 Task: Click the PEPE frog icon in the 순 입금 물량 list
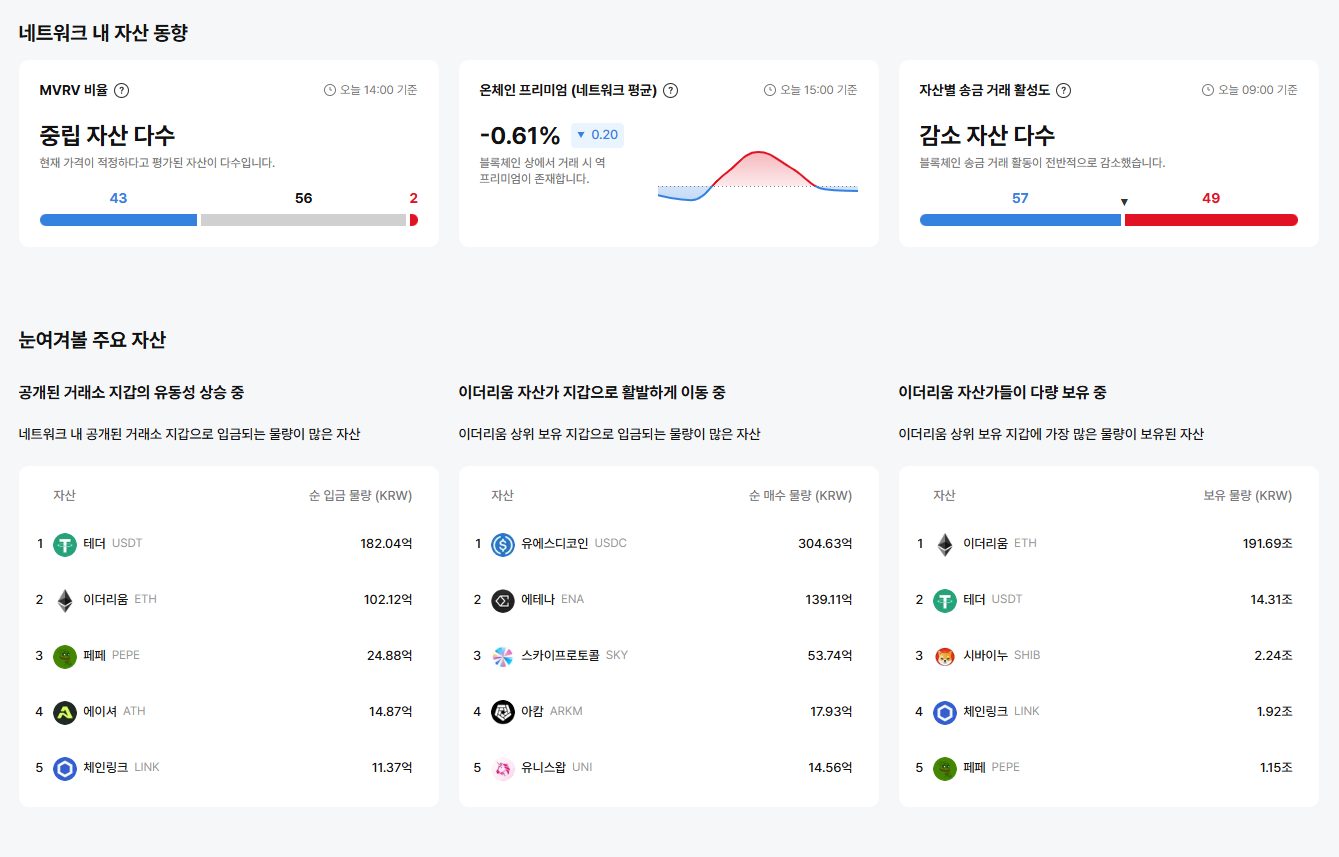(65, 657)
